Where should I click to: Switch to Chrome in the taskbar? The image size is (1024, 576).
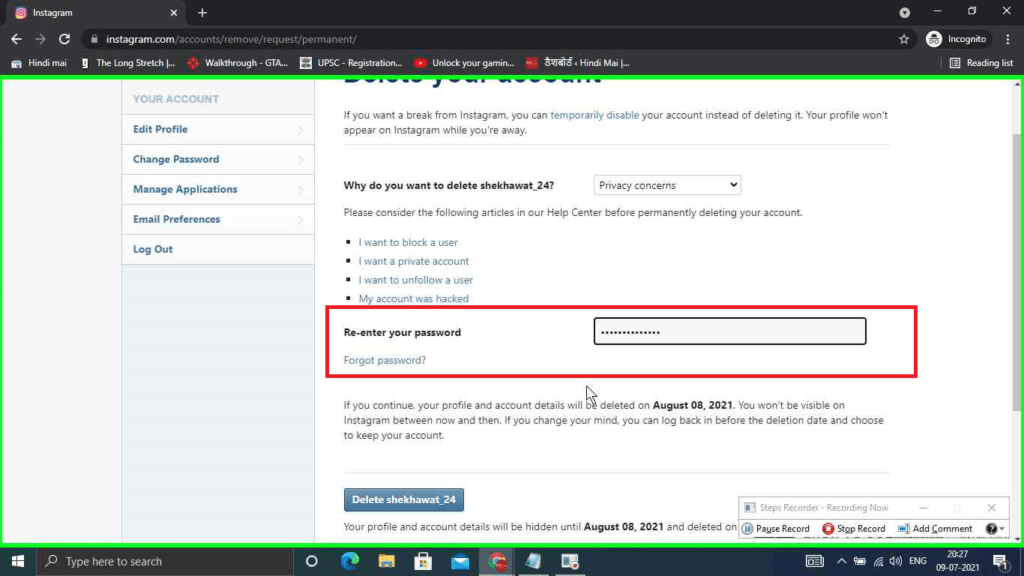point(497,561)
